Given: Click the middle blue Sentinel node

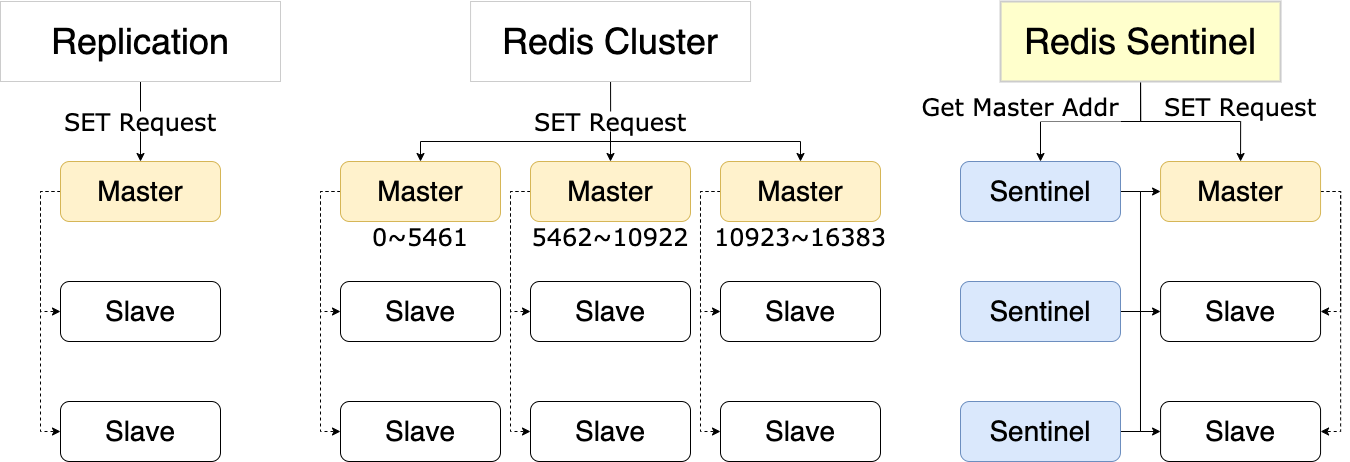Looking at the screenshot, I should tap(1040, 311).
